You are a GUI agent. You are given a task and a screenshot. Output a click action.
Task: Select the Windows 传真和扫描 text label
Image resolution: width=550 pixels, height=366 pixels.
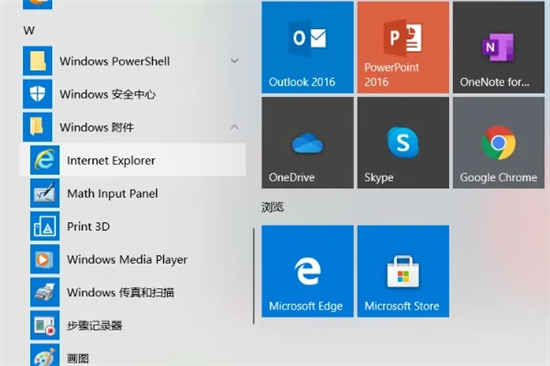click(x=120, y=292)
